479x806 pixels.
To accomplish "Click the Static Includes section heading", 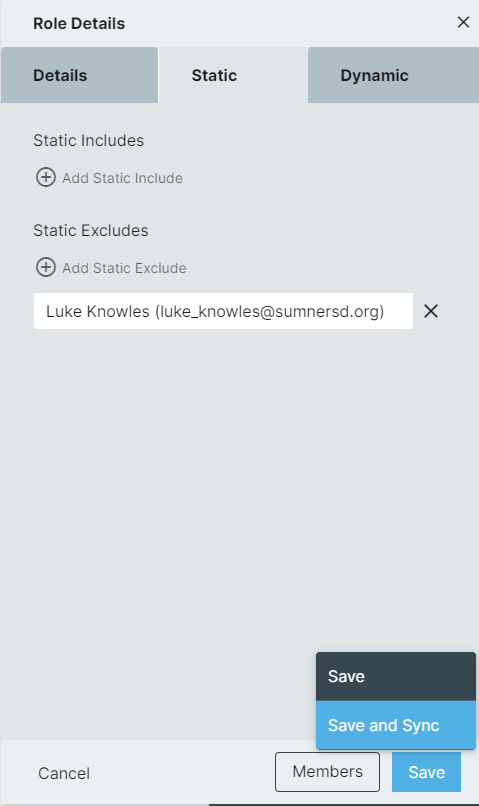I will coord(88,140).
